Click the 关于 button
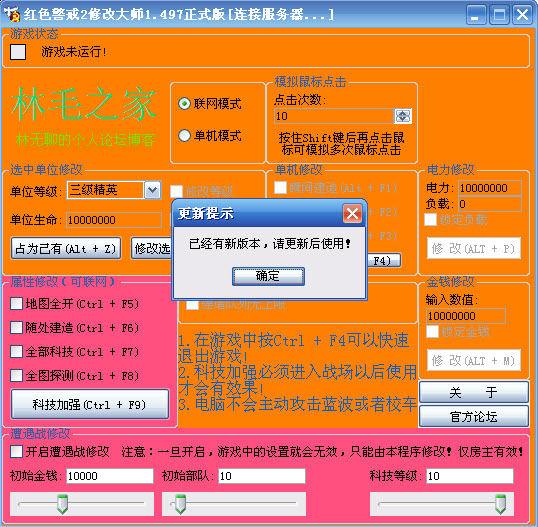Viewport: 538px width, 527px height. 473,392
